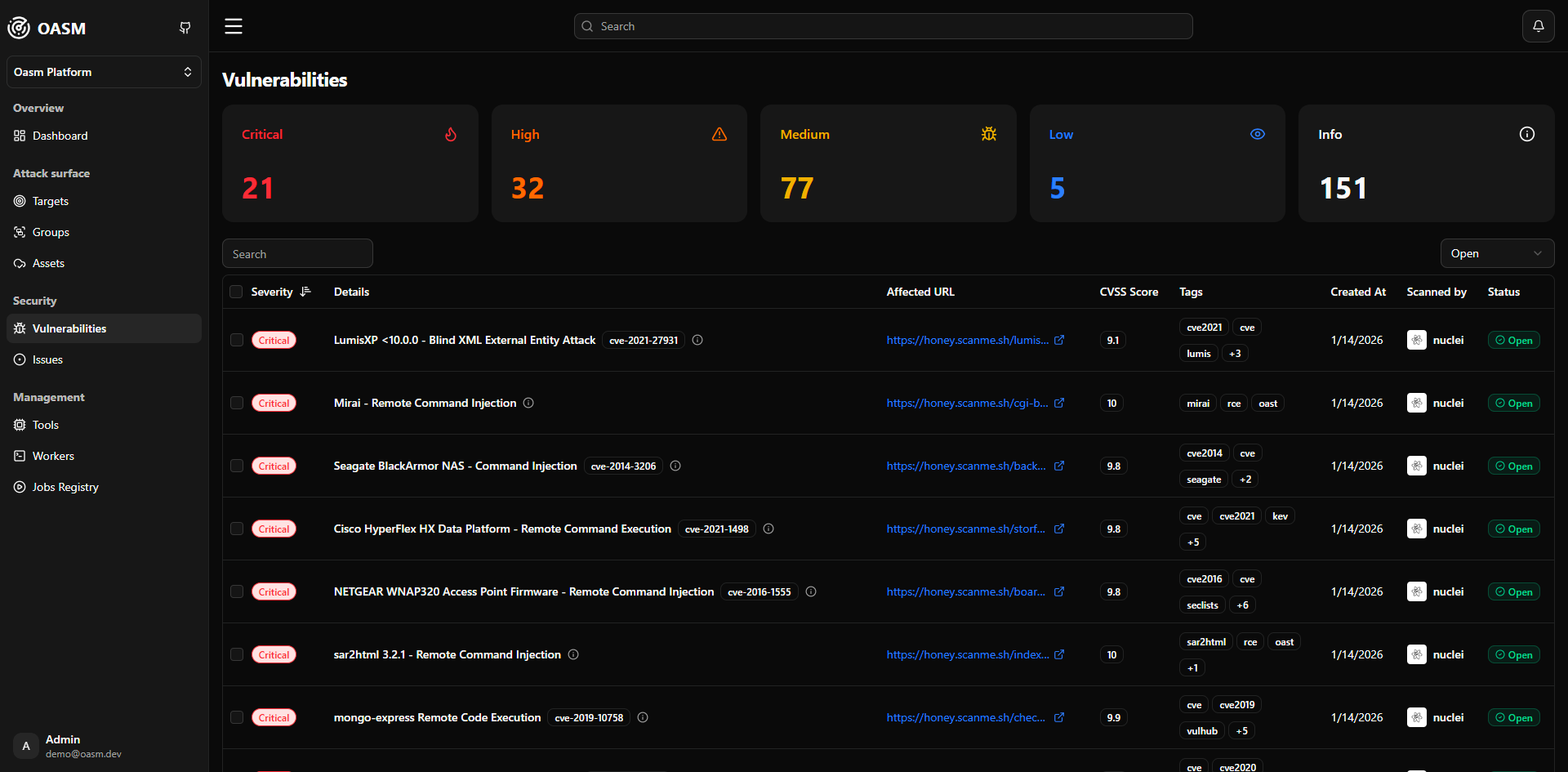Go to Dashboard in sidebar
Screen dimensions: 1568x772
104,136
